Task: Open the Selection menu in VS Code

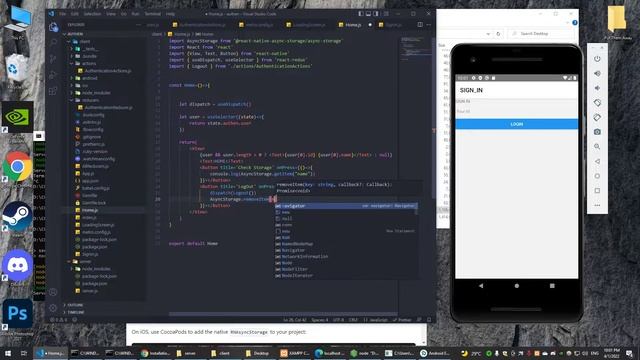Action: tap(92, 14)
